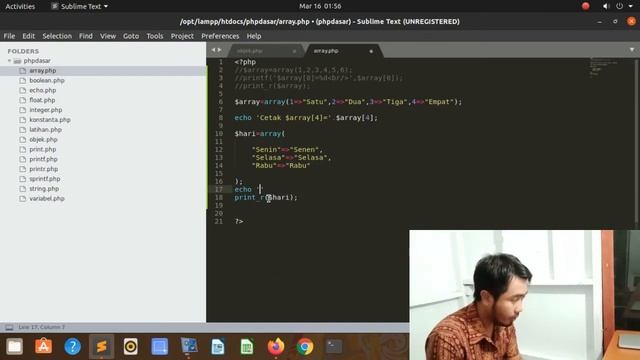Open konstanta.php in the sidebar
Image resolution: width=640 pixels, height=360 pixels.
50,120
